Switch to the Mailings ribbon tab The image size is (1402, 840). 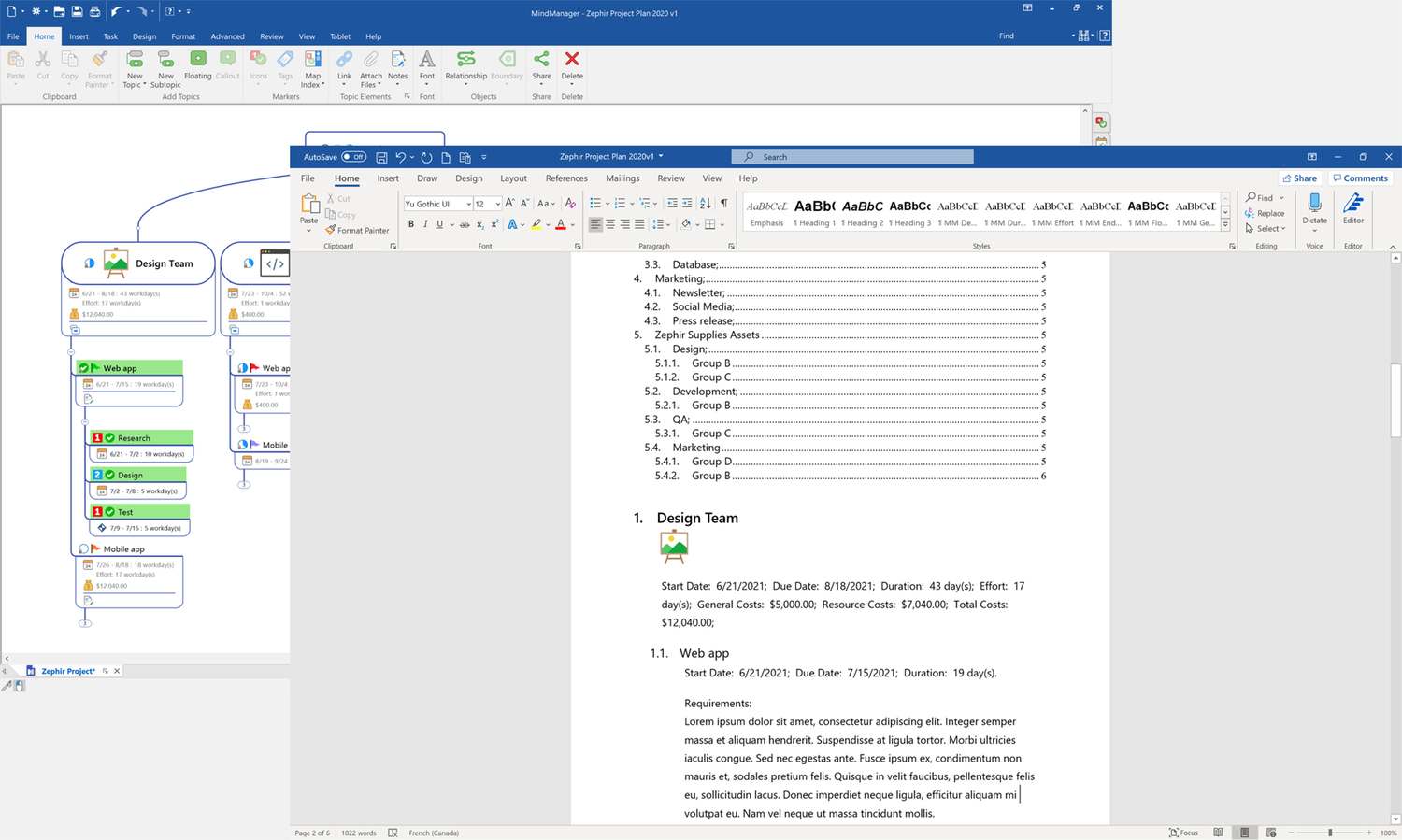pyautogui.click(x=622, y=178)
